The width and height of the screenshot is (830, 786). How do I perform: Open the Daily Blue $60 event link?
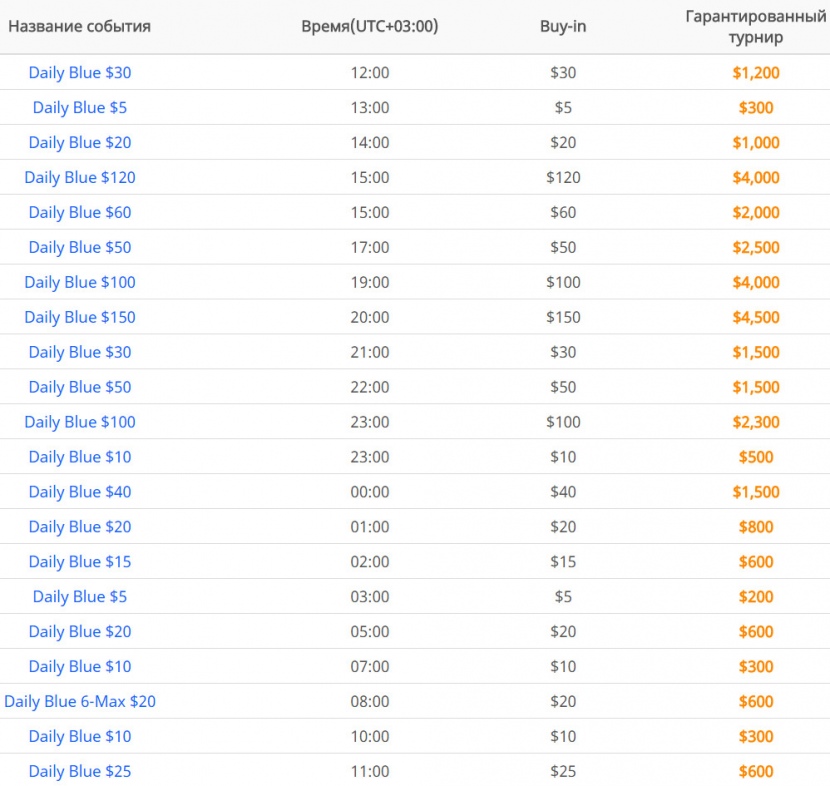point(80,212)
